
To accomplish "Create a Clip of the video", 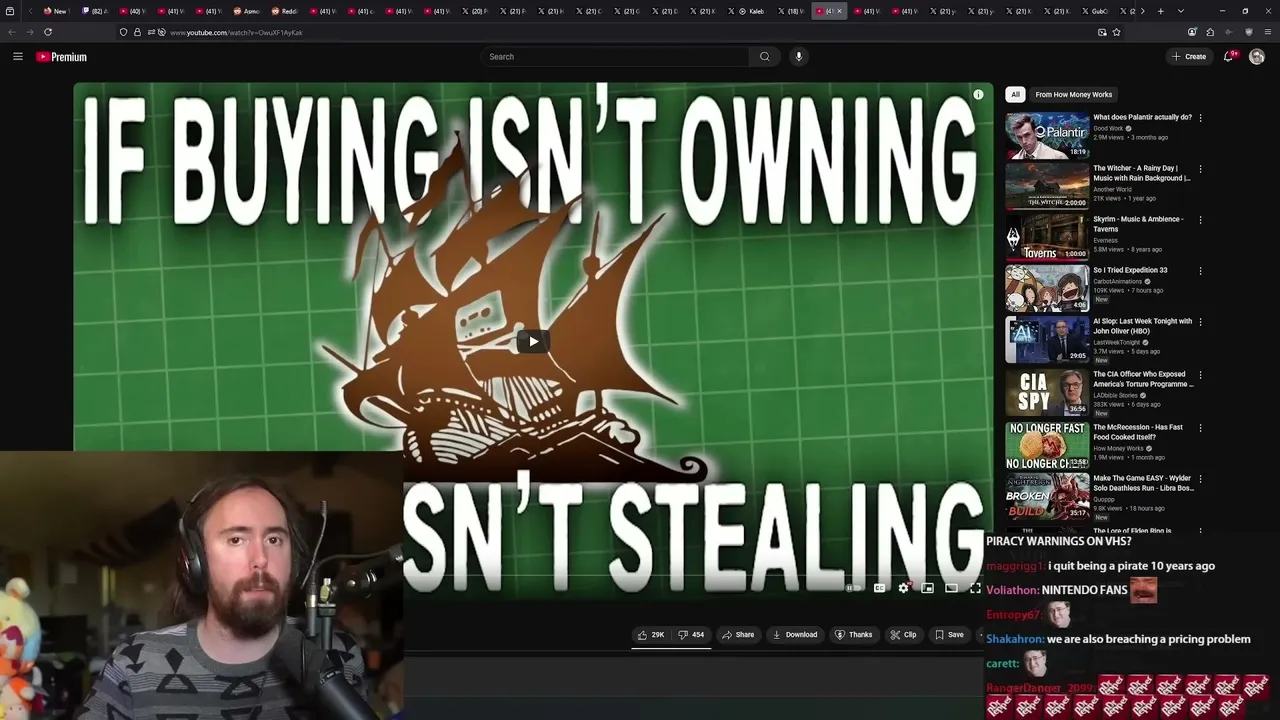I will click(x=903, y=635).
